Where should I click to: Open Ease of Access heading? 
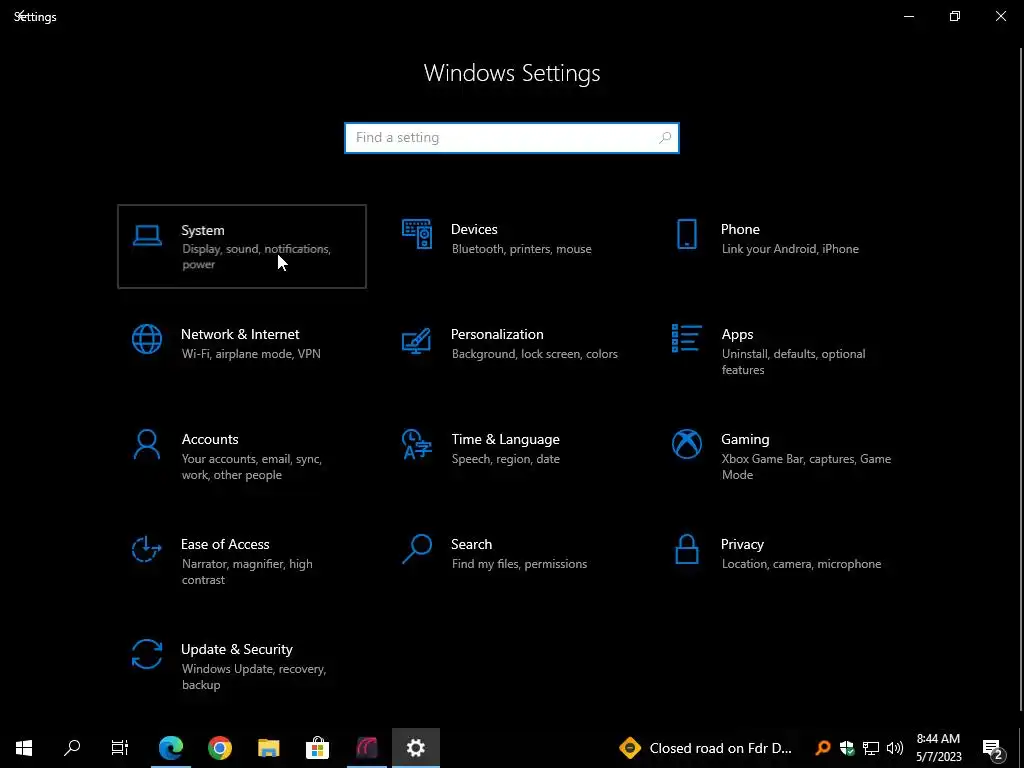(225, 544)
